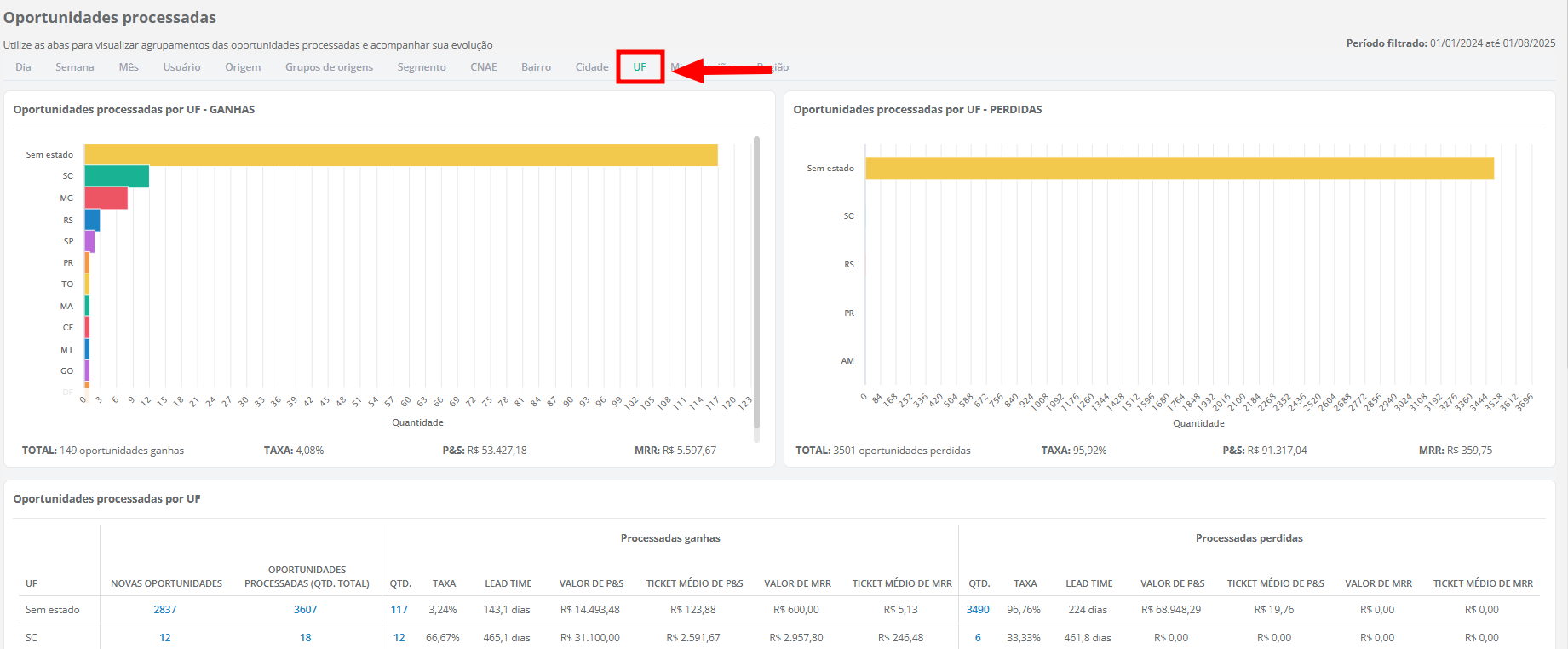Select the Origem tab
1568x649 pixels.
tap(243, 67)
